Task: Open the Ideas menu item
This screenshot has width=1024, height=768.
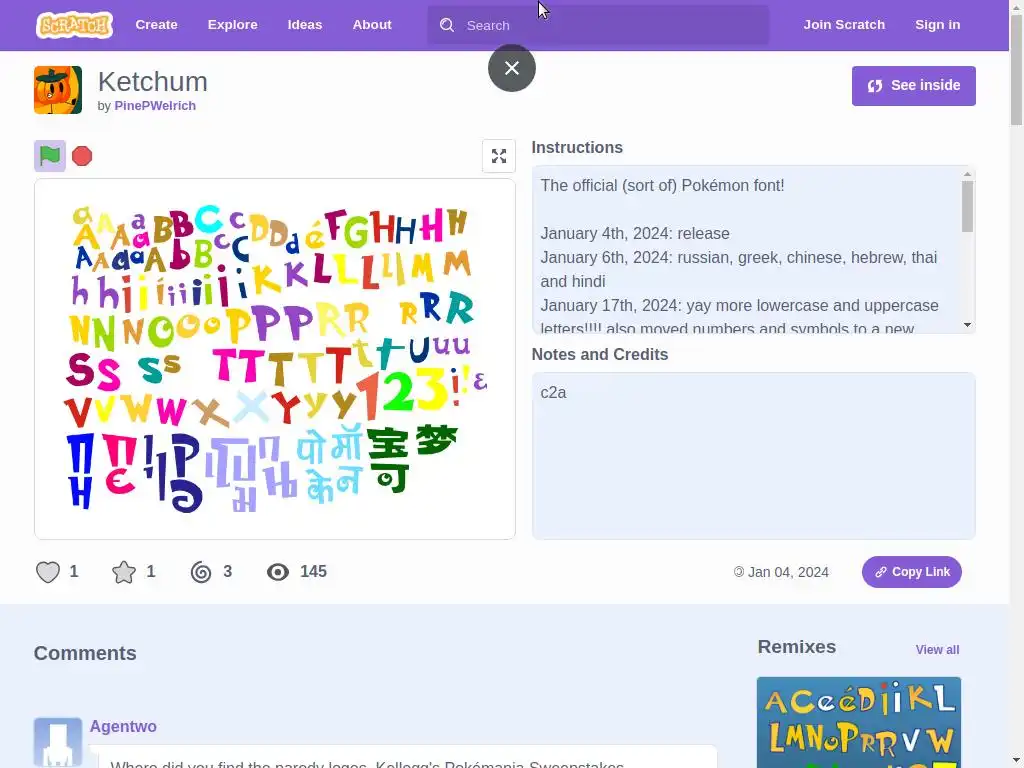Action: (305, 25)
